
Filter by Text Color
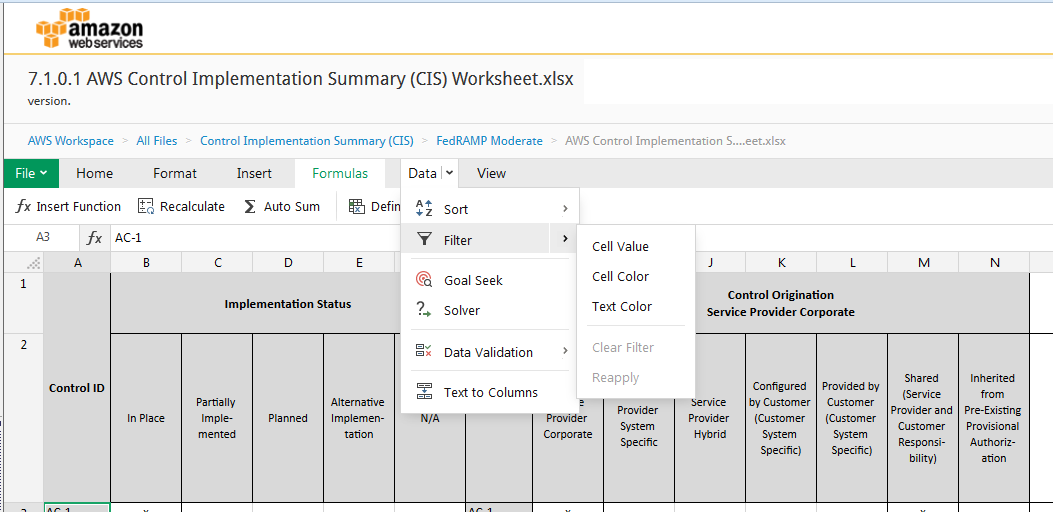click(635, 306)
